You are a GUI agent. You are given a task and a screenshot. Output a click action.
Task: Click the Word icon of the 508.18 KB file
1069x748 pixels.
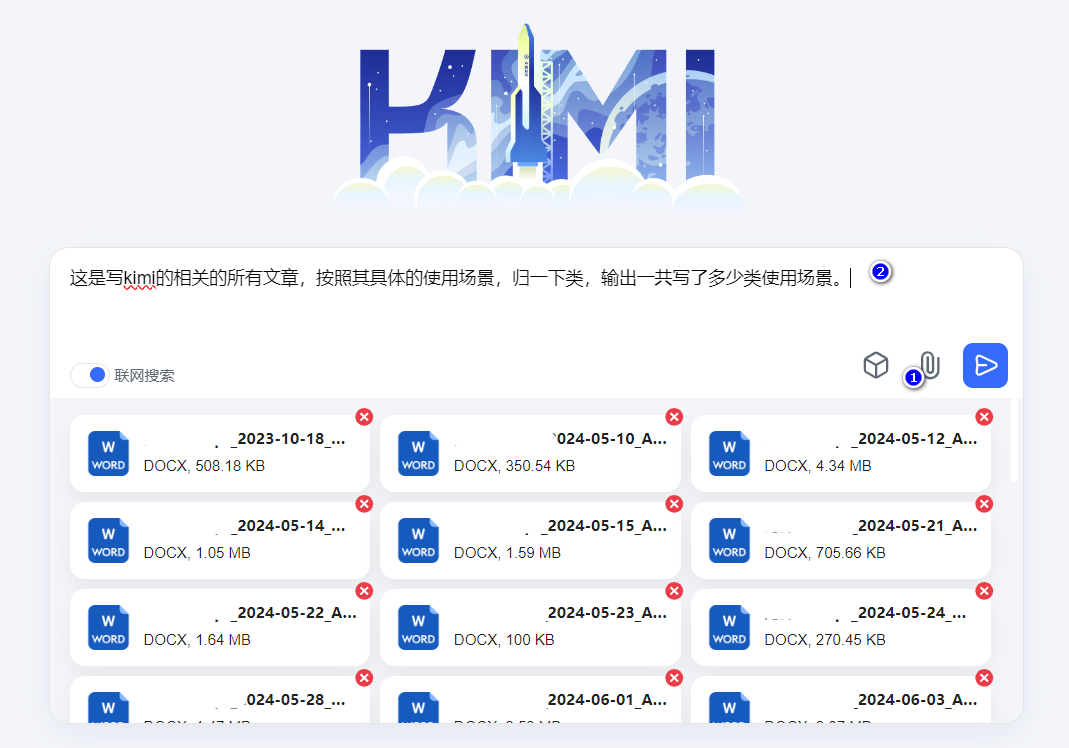pos(108,453)
